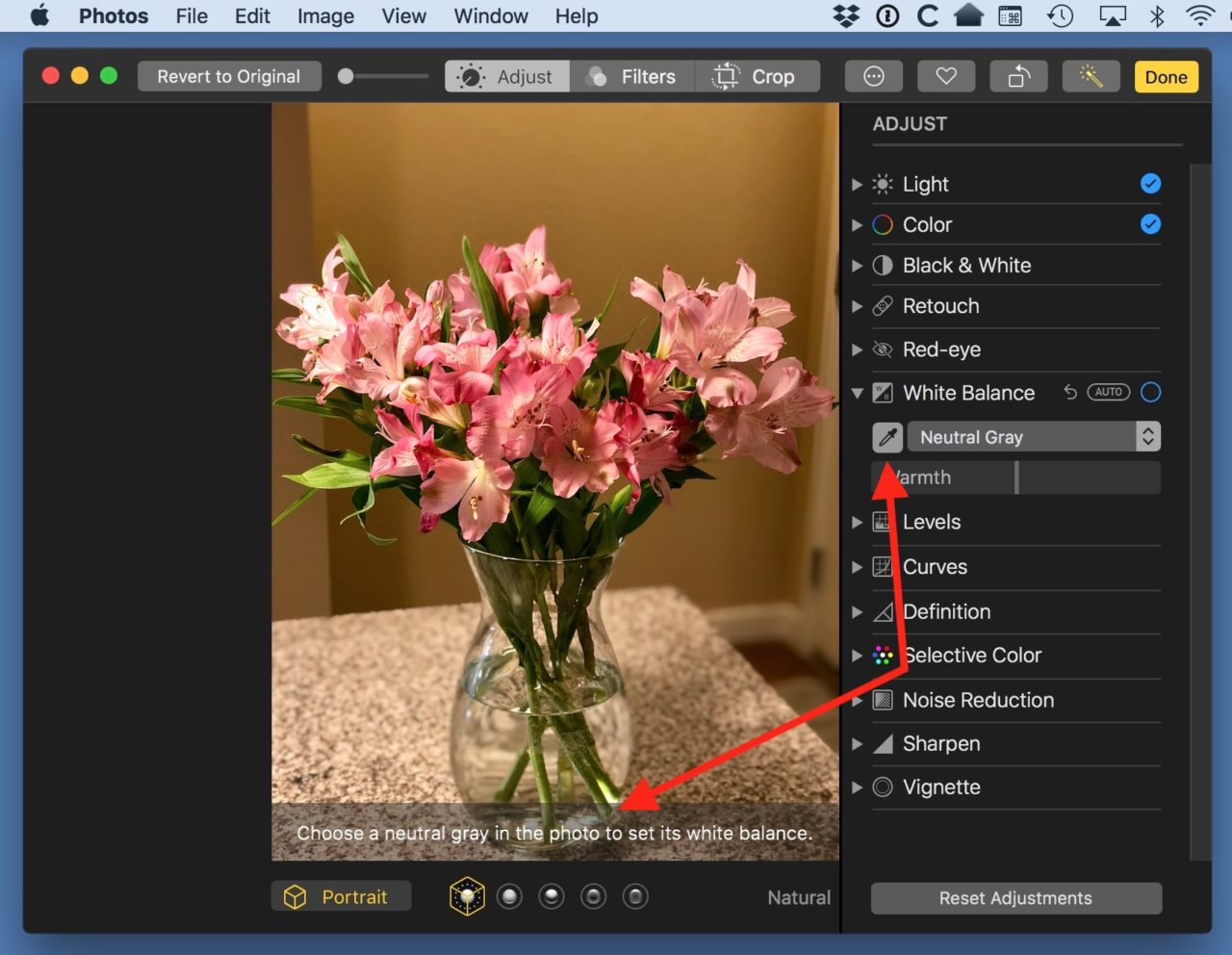Switch to the Filters tab
Viewport: 1232px width, 955px height.
coord(632,76)
